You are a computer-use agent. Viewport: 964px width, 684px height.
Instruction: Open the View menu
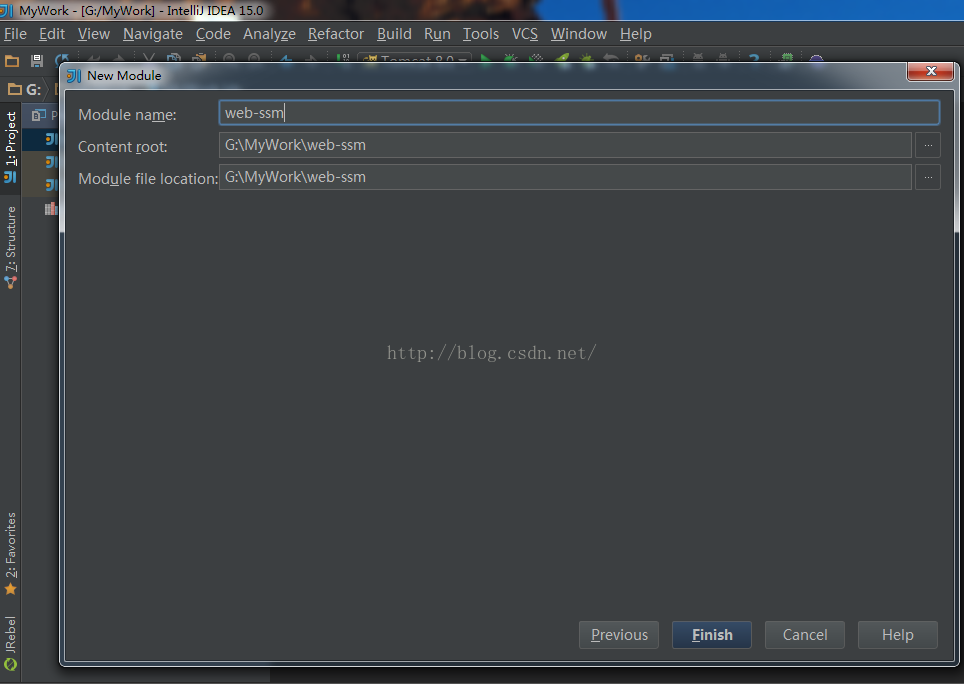tap(93, 34)
